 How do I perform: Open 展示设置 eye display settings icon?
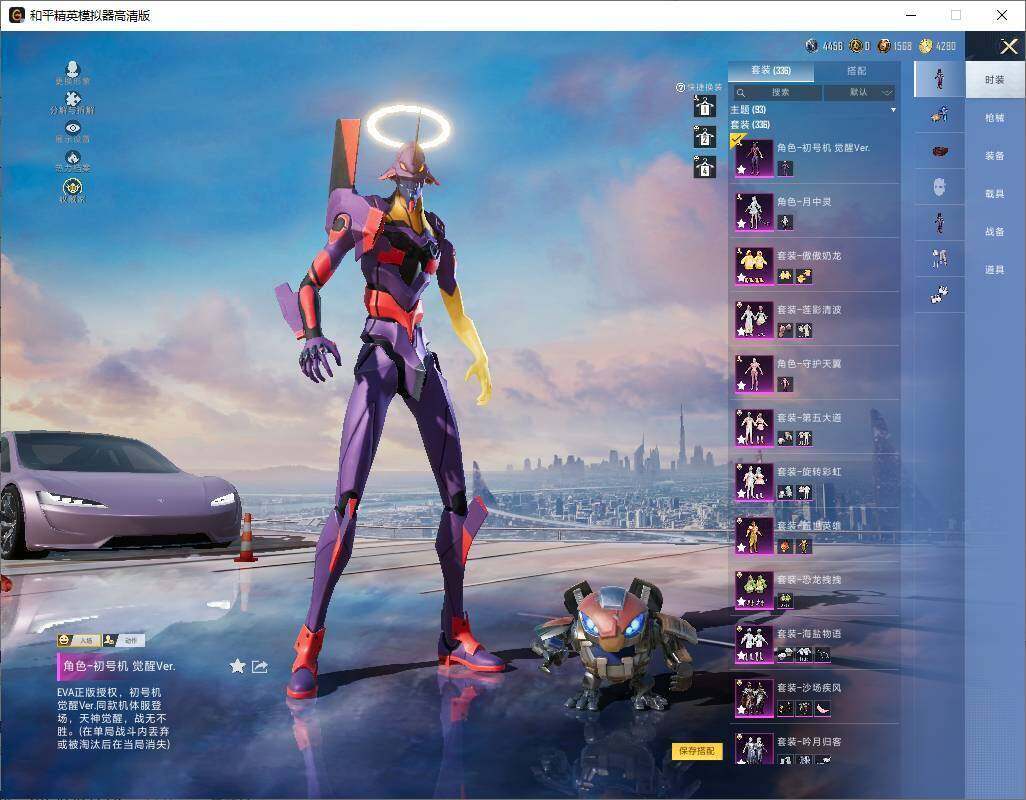coord(73,128)
